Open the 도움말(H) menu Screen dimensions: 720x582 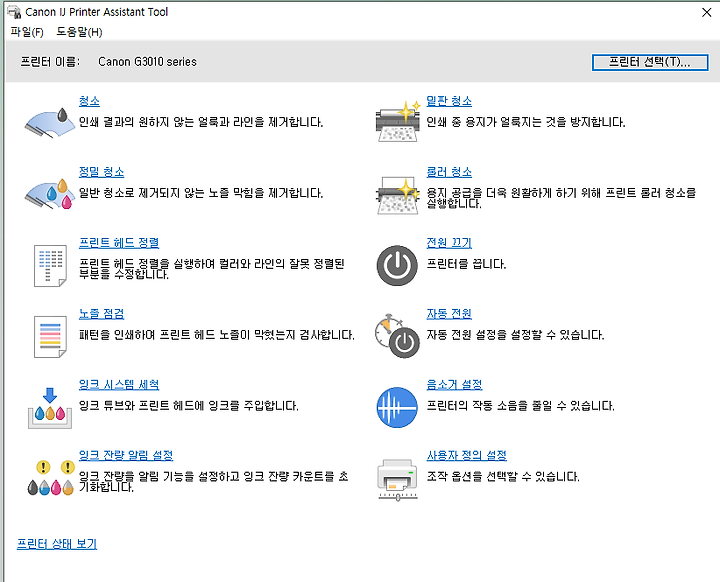coord(79,32)
